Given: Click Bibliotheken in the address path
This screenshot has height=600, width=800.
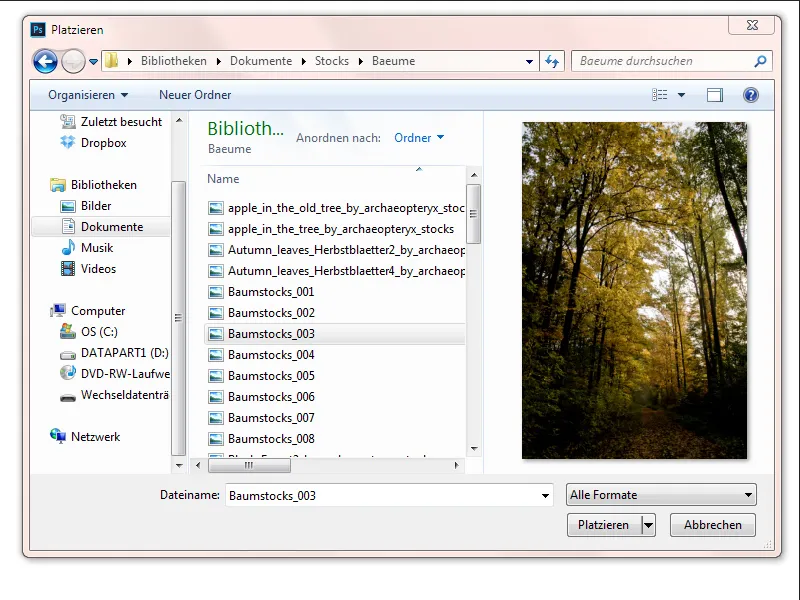Looking at the screenshot, I should (x=173, y=61).
